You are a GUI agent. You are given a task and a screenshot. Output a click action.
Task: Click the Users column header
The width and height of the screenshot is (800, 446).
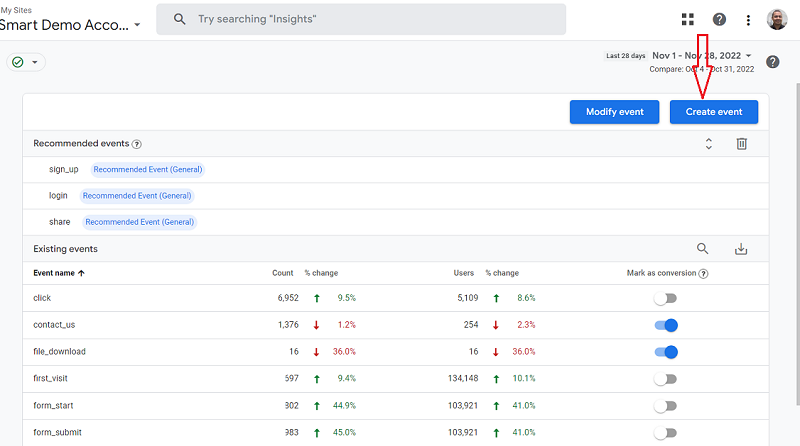[x=464, y=273]
